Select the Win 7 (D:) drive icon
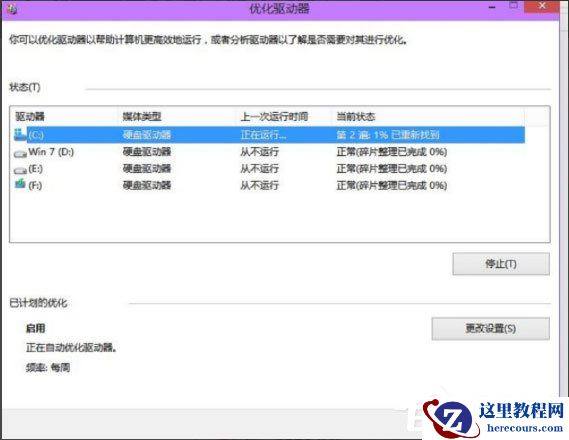Screen dimensions: 569x440 [x=20, y=154]
